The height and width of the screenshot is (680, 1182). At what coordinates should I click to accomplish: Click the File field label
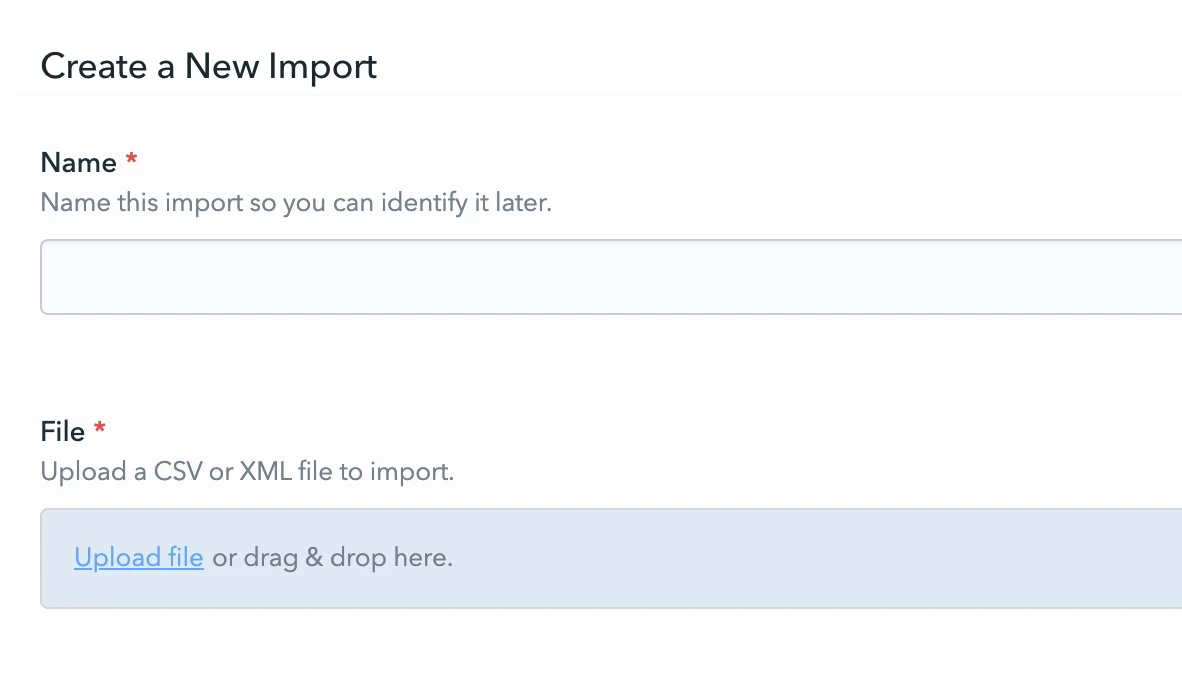62,432
